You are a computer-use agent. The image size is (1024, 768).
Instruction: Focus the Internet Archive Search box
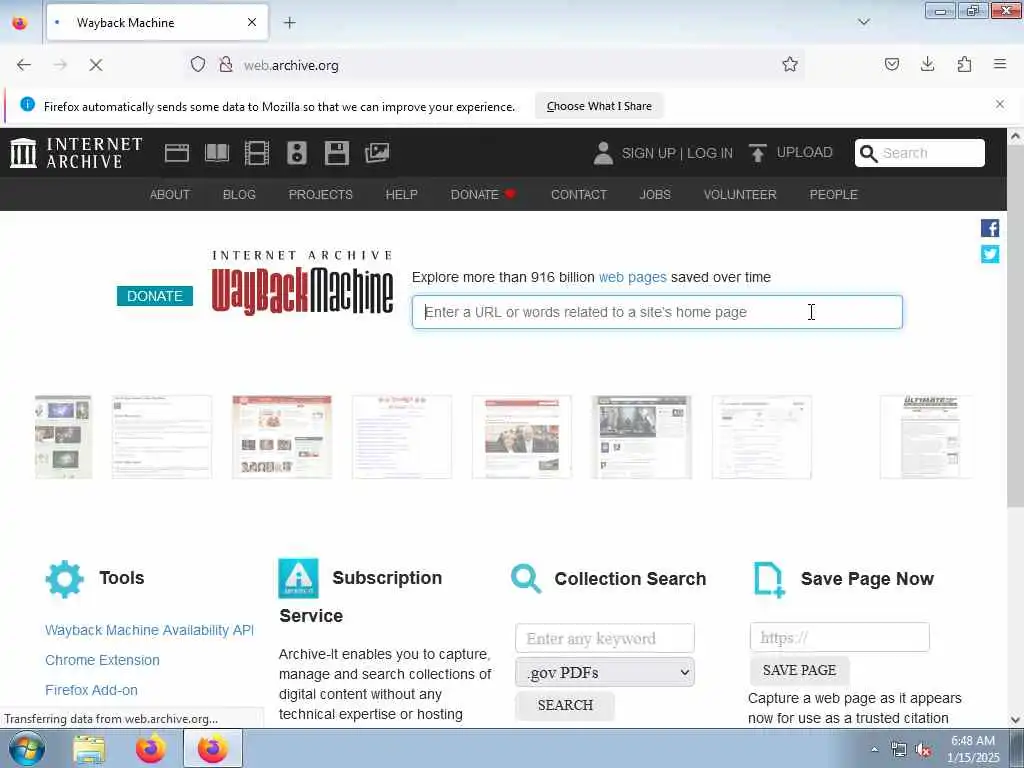[x=920, y=153]
